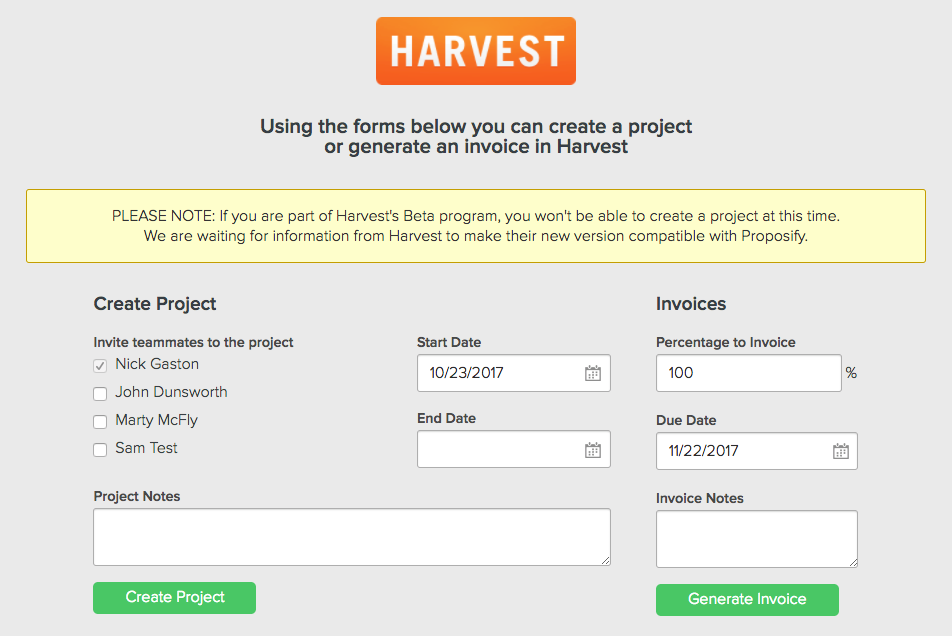
Task: Click the Create Project button
Action: [x=175, y=598]
